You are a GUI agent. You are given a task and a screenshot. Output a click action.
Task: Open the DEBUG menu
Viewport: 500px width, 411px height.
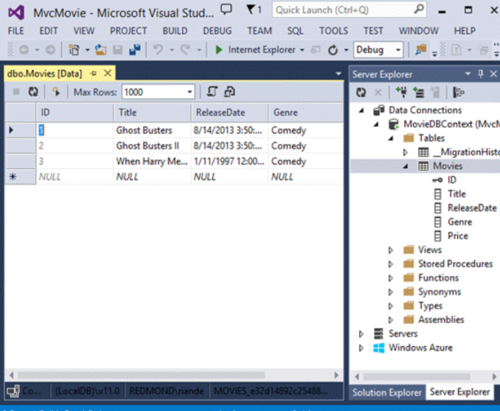coord(217,31)
